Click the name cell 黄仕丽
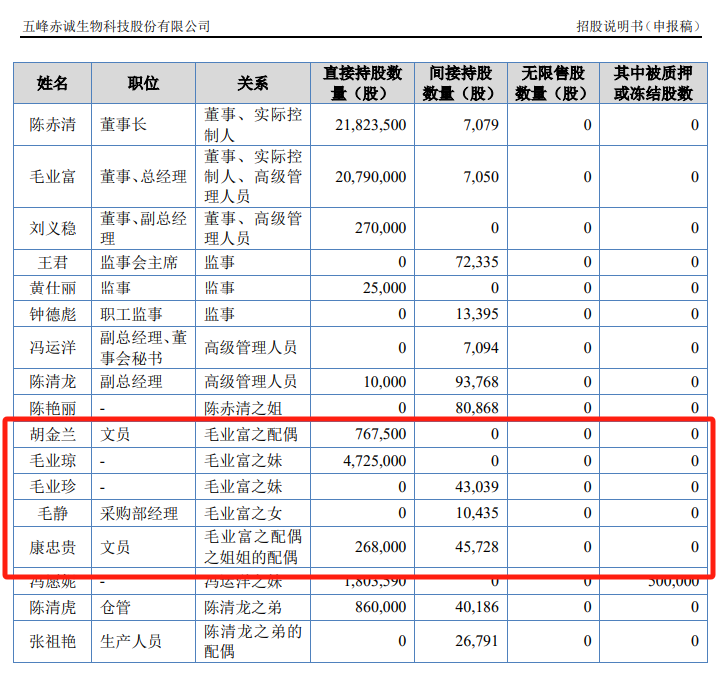The height and width of the screenshot is (688, 726). coord(52,288)
